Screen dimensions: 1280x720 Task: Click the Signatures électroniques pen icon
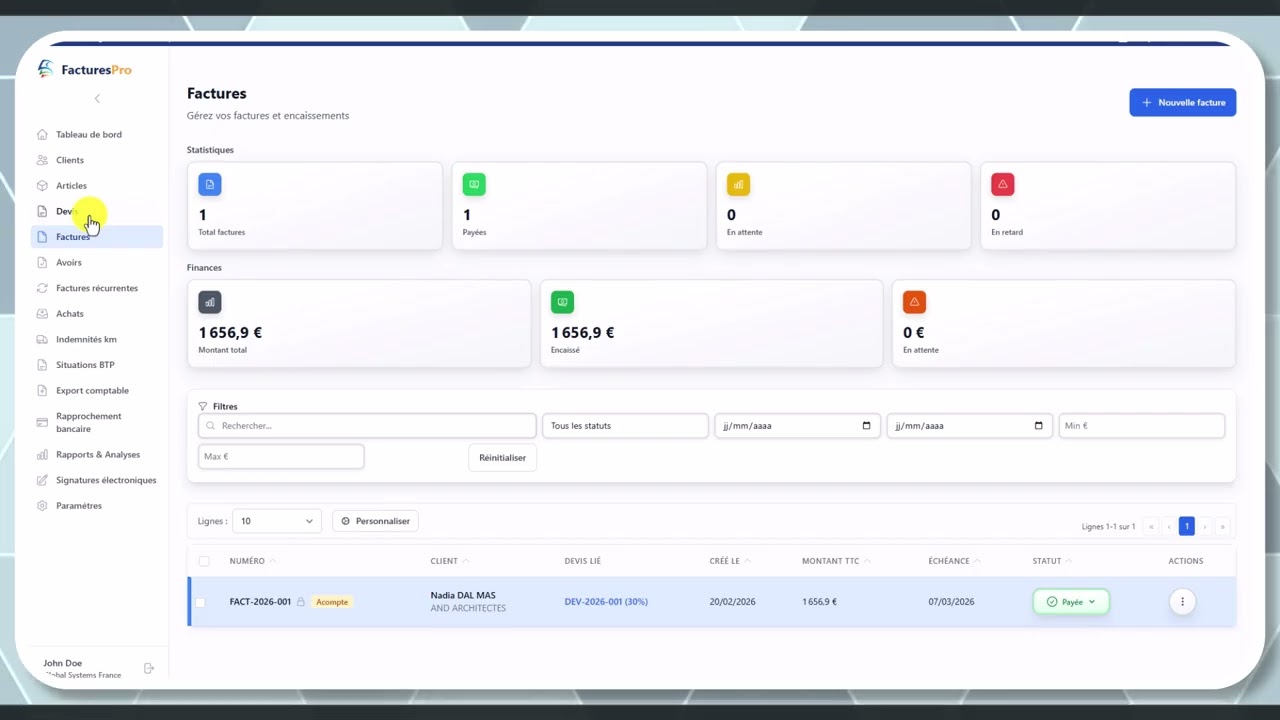pos(42,480)
